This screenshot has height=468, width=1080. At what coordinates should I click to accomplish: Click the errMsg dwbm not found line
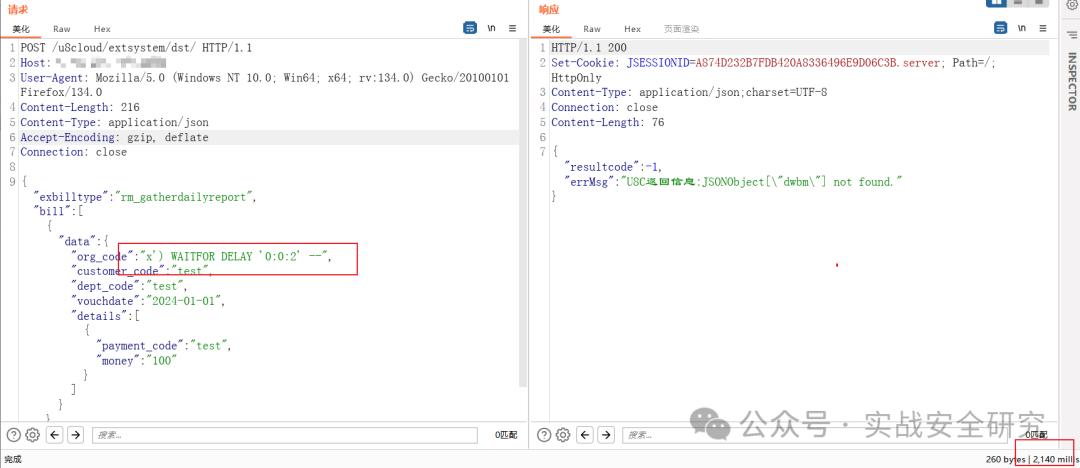(733, 182)
